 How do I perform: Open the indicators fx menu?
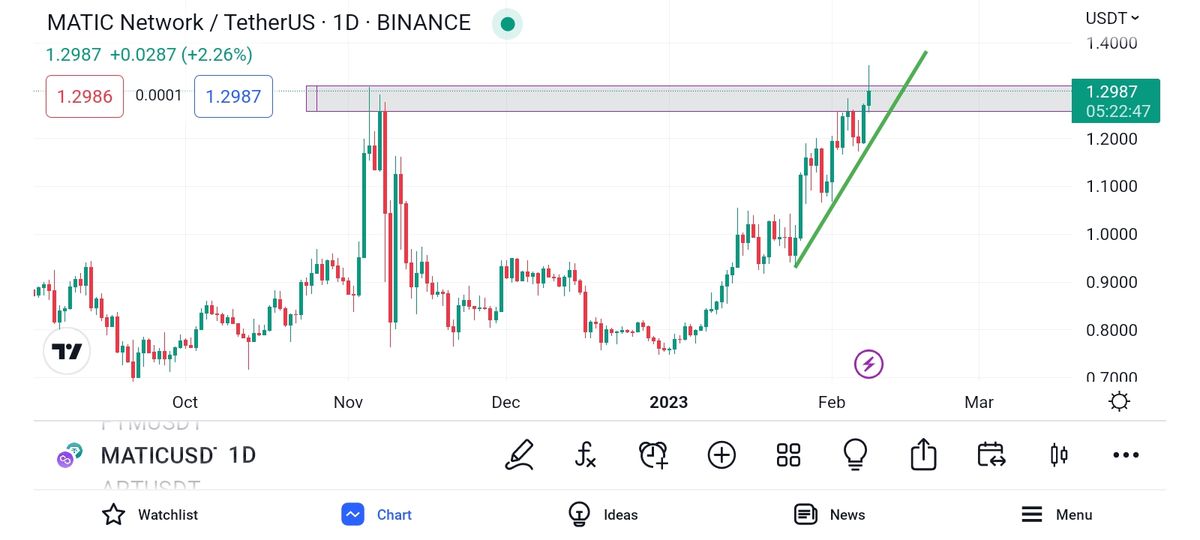pos(586,455)
